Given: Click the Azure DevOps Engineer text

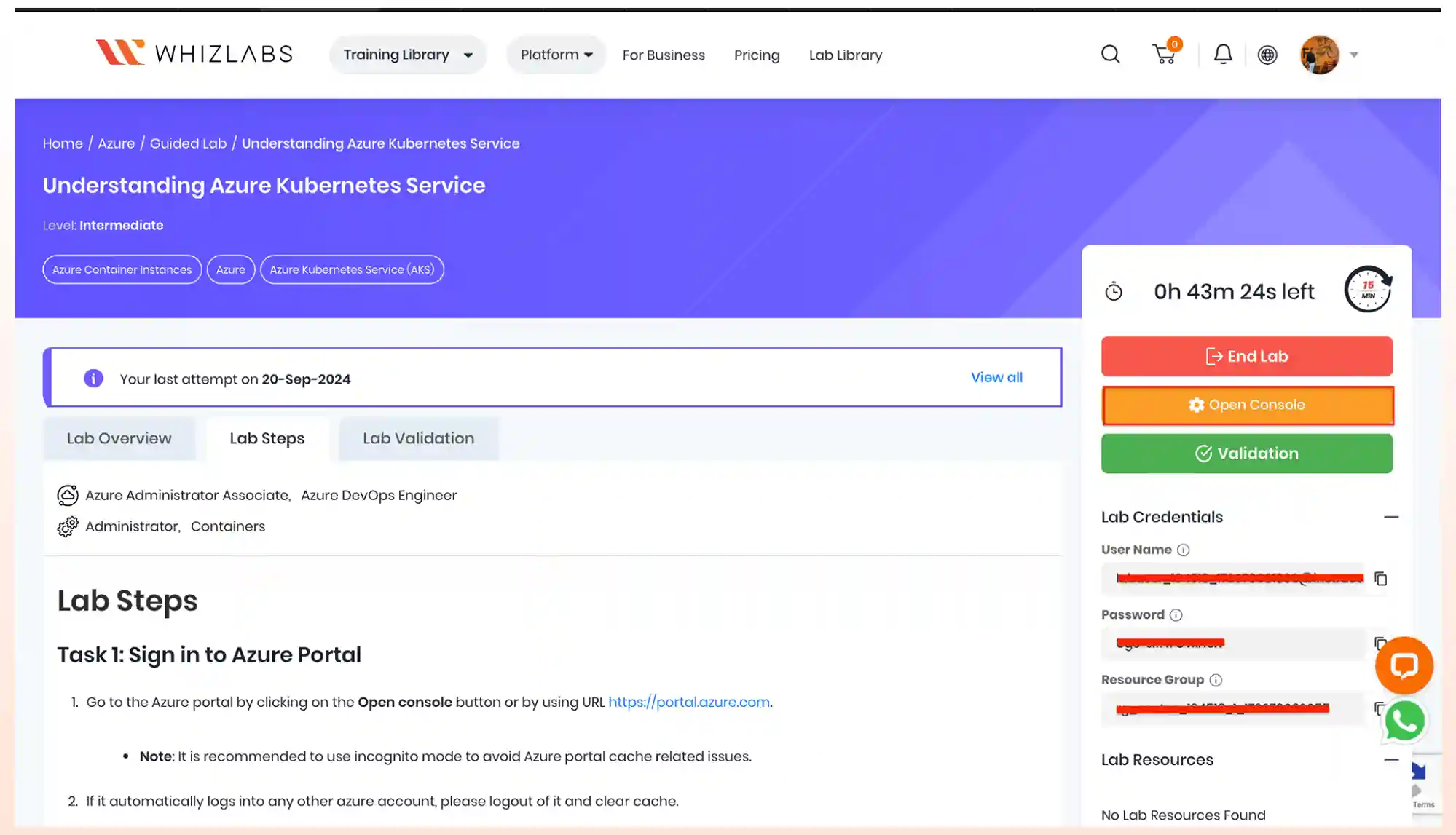Looking at the screenshot, I should tap(379, 495).
